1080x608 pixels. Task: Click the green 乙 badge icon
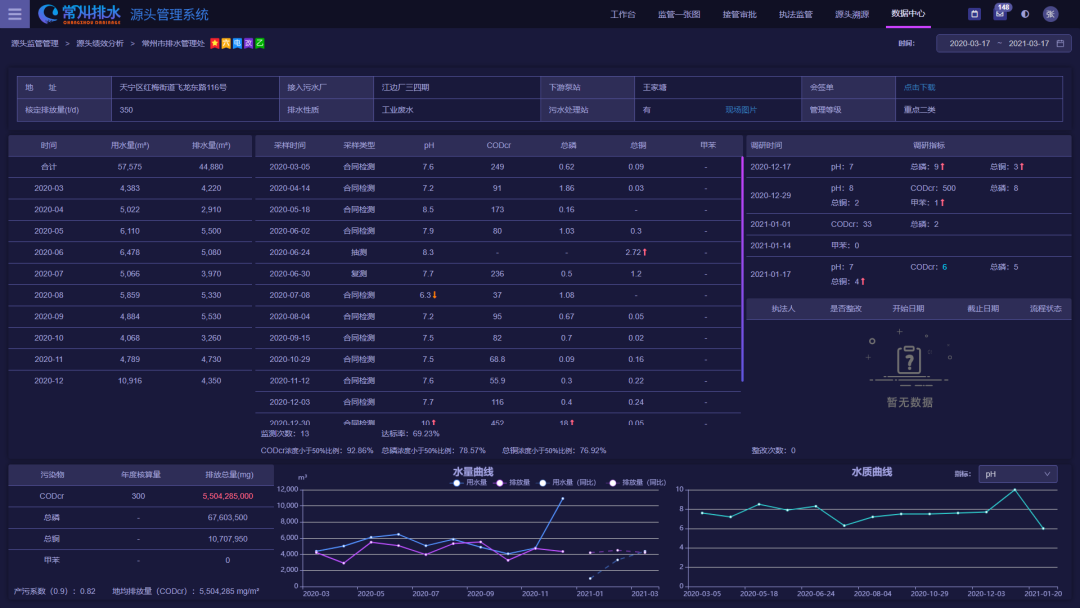[x=260, y=44]
